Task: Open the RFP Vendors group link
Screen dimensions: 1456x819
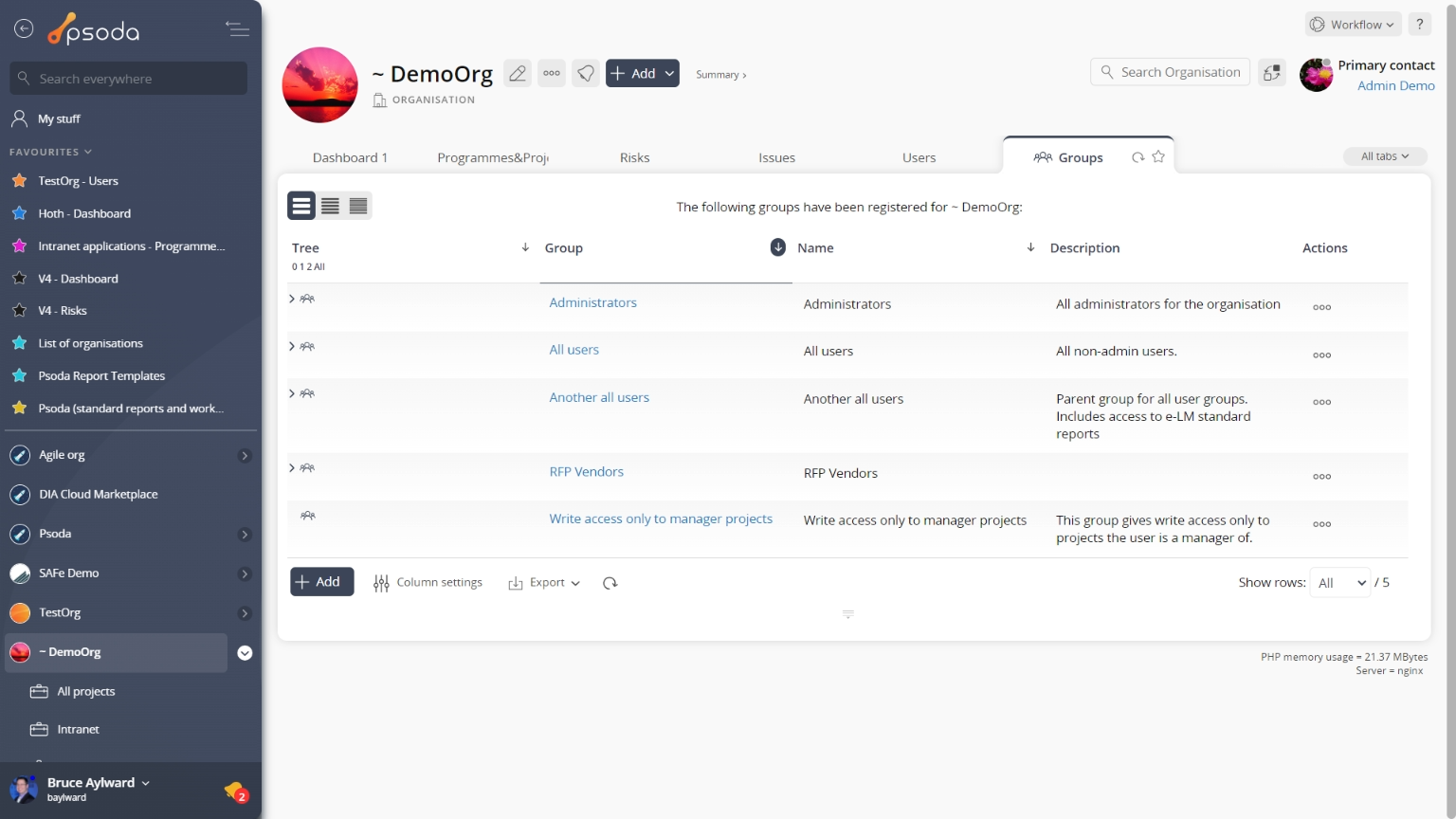Action: [586, 471]
